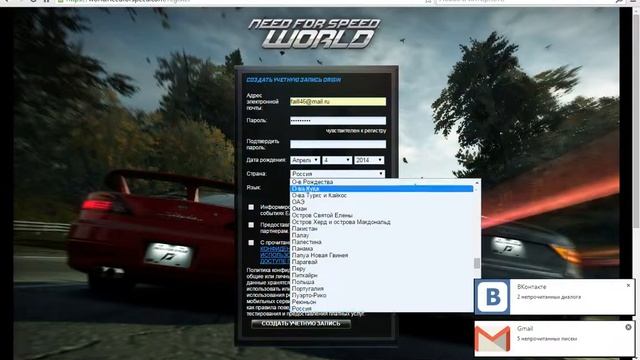Select Панама in country list
Screen dimensions: 640x360
click(382, 248)
